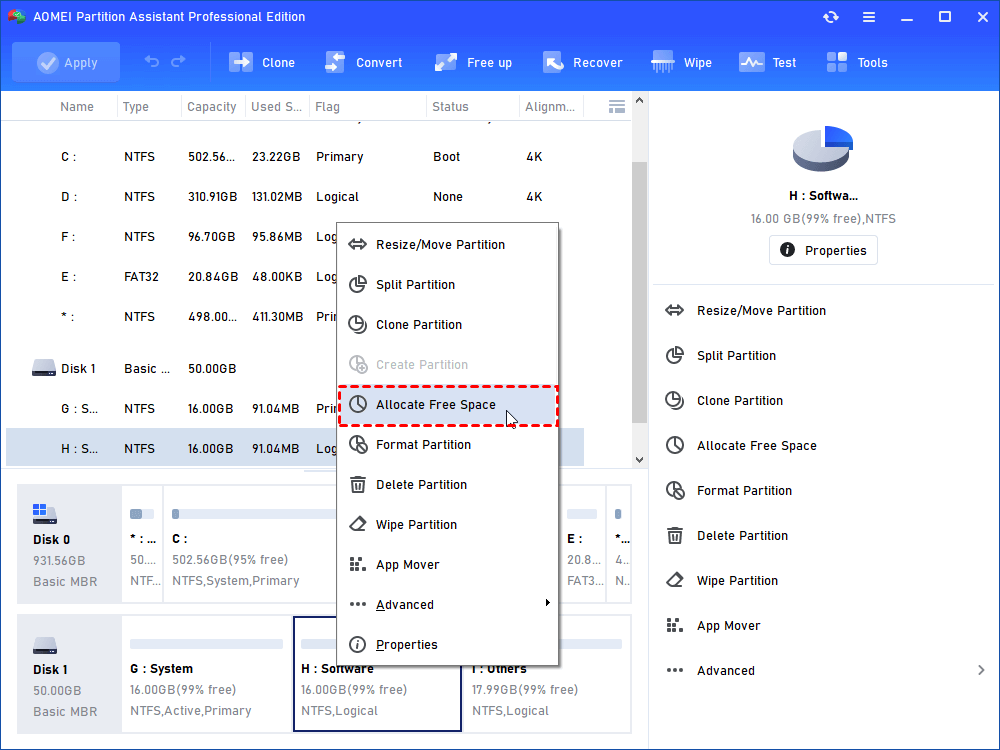
Task: Choose Wipe Partition in context menu
Action: tap(448, 525)
